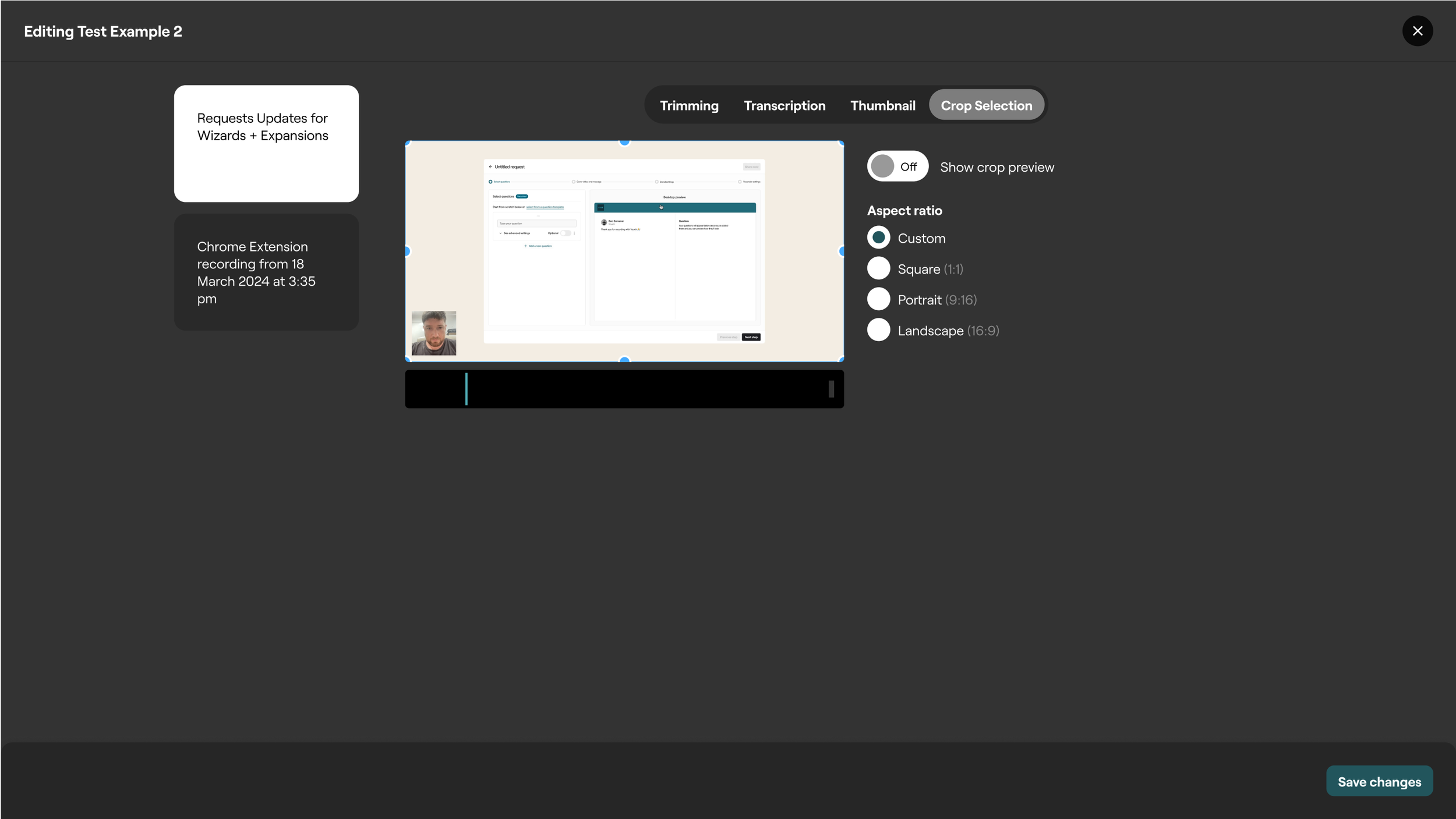Click the teal playhead on timeline
This screenshot has height=819, width=1456.
pyautogui.click(x=466, y=389)
